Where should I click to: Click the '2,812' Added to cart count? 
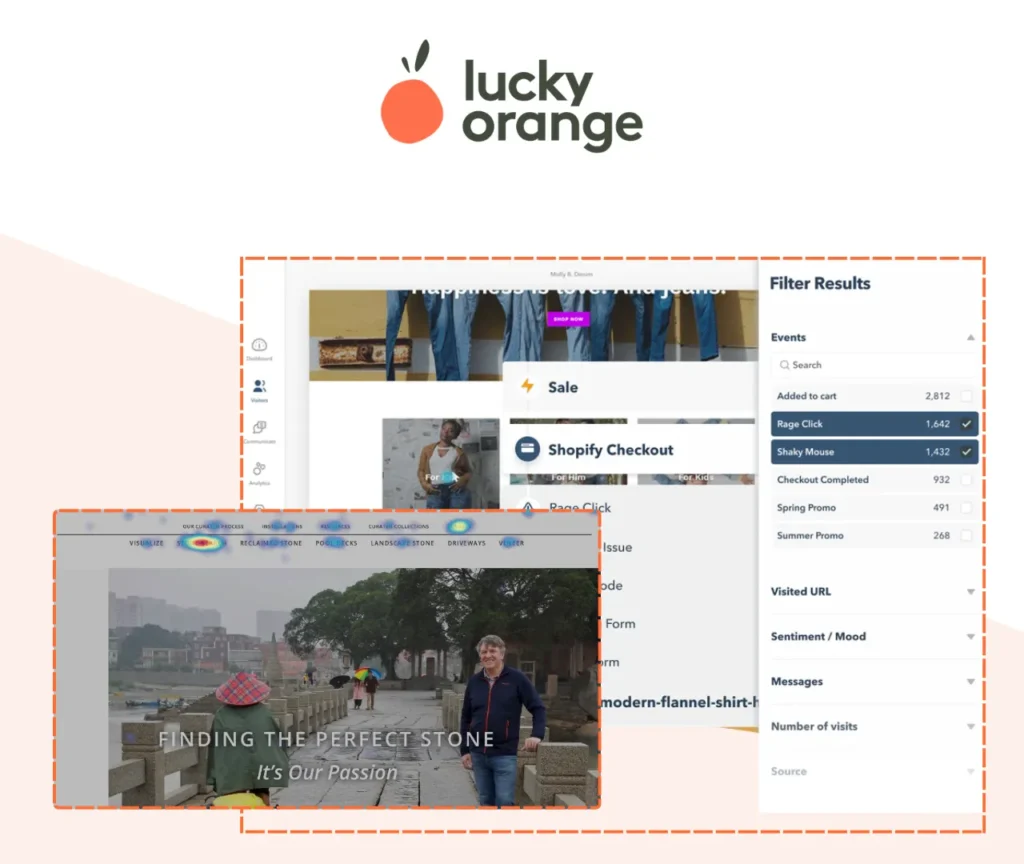[937, 396]
